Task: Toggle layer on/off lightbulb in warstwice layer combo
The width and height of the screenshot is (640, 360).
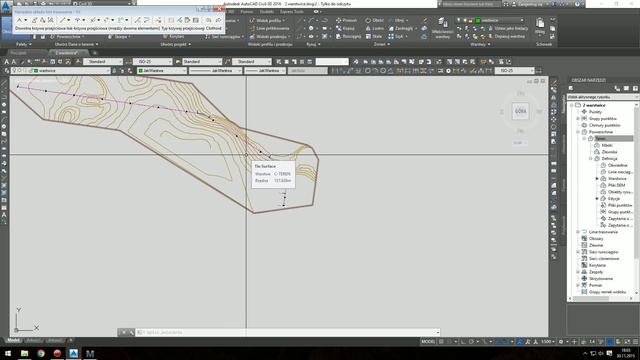Action: coord(14,71)
